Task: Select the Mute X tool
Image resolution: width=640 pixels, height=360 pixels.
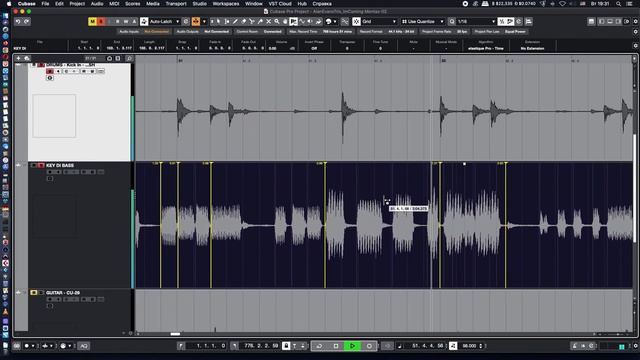Action: tap(268, 21)
